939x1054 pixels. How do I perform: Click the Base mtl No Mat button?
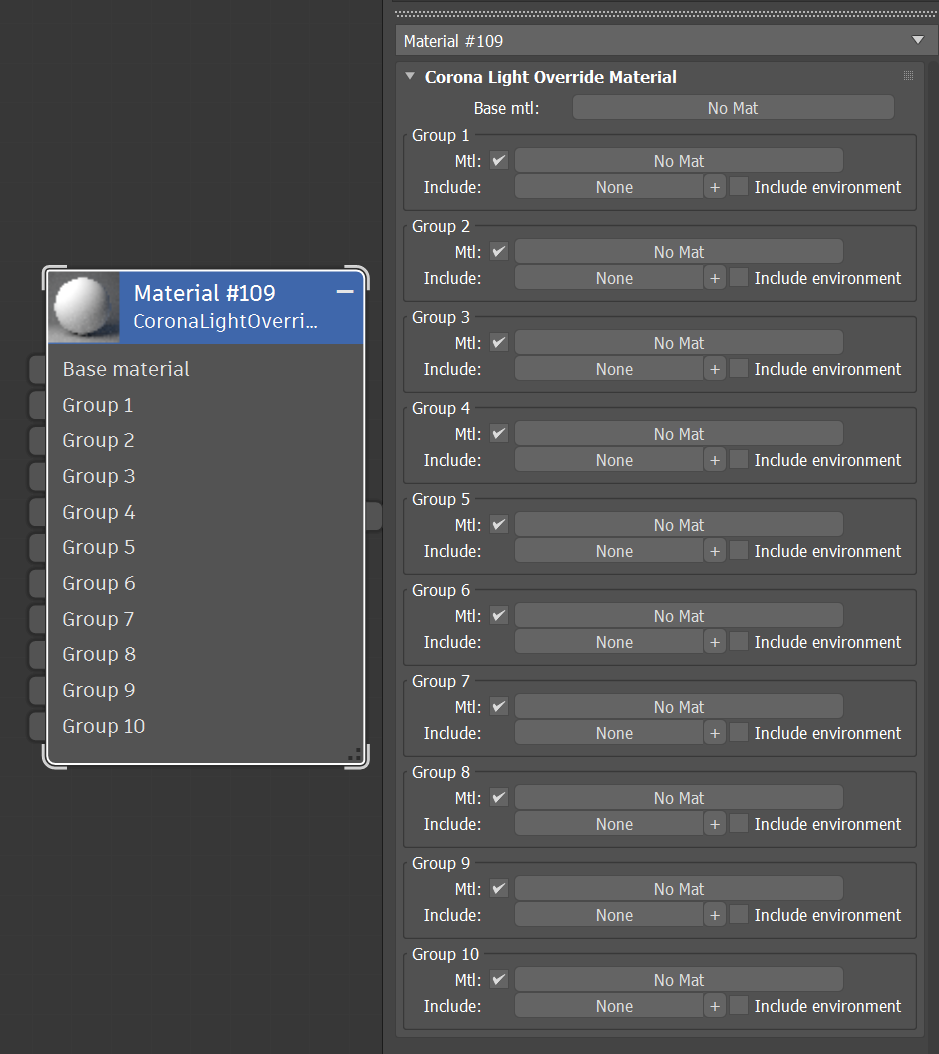coord(733,108)
